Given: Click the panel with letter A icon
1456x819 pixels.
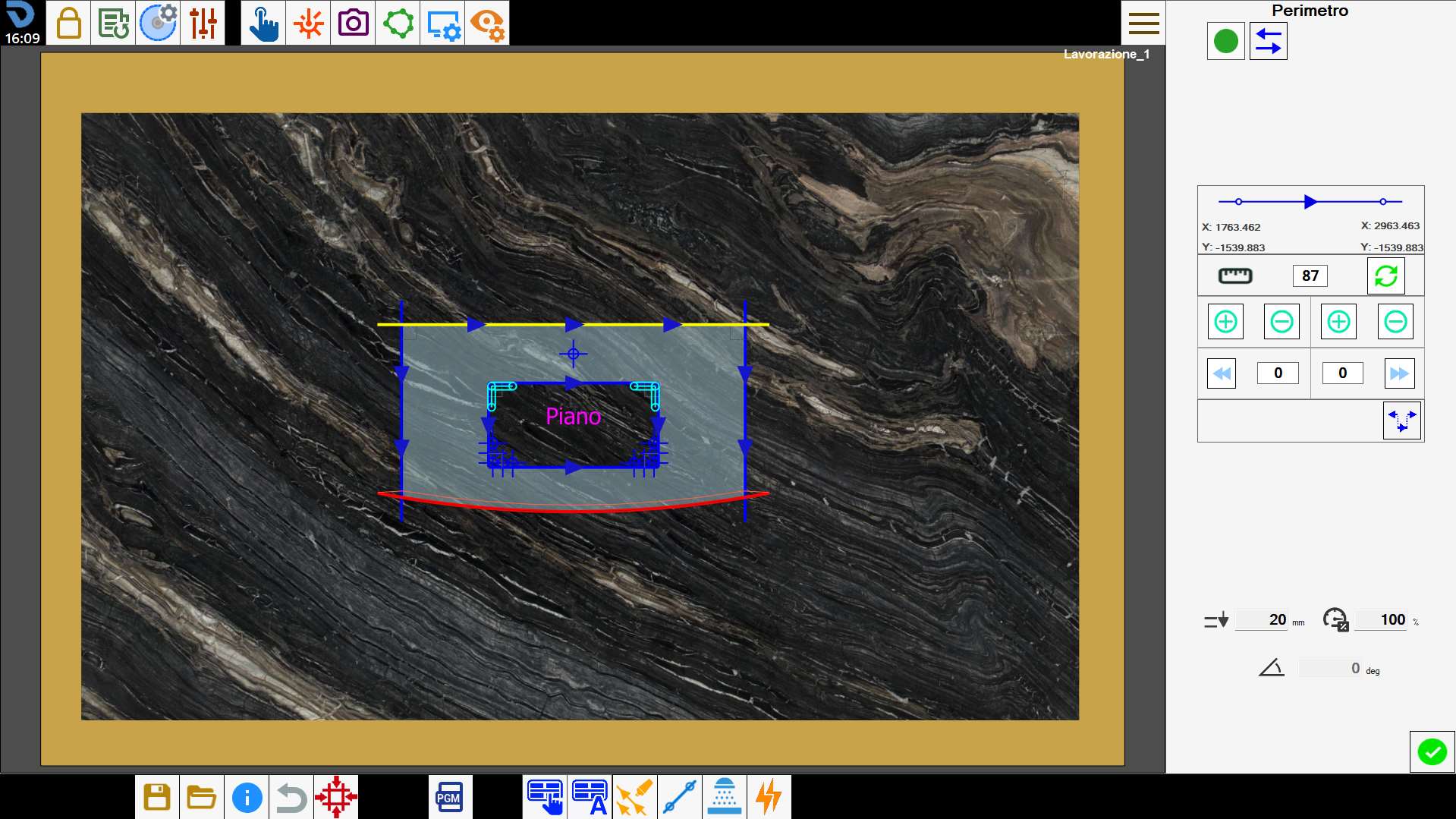Looking at the screenshot, I should [590, 797].
